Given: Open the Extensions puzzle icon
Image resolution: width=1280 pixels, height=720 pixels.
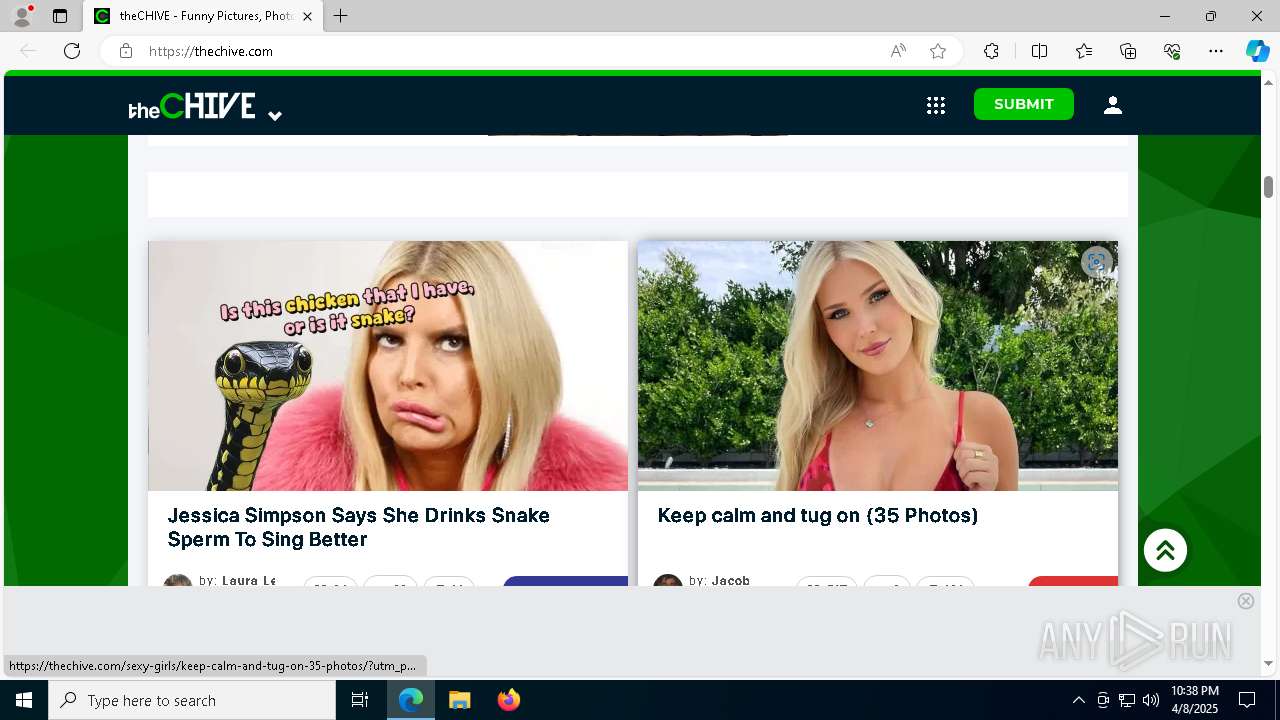Looking at the screenshot, I should (991, 51).
